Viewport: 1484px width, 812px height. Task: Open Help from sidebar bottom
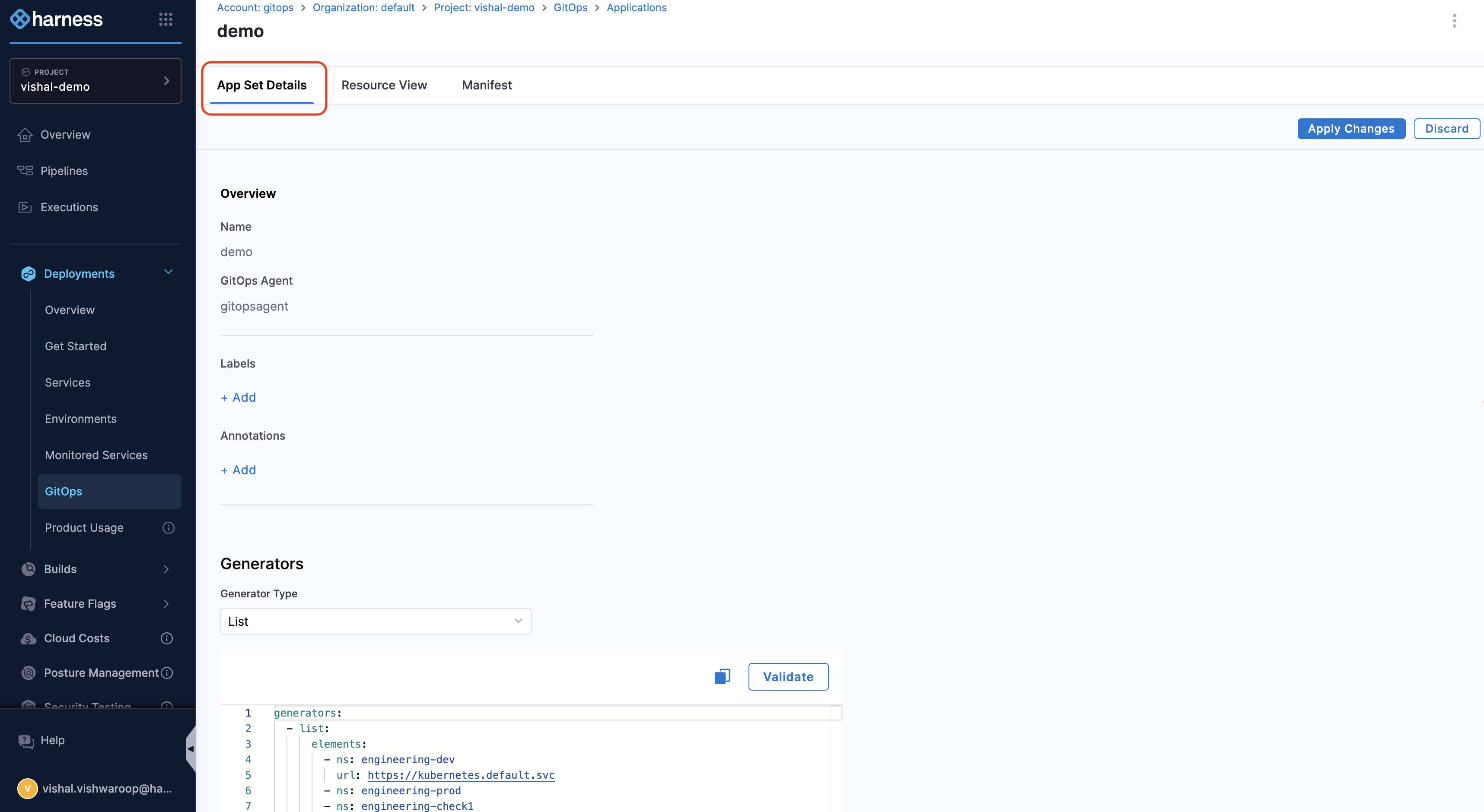[52, 740]
